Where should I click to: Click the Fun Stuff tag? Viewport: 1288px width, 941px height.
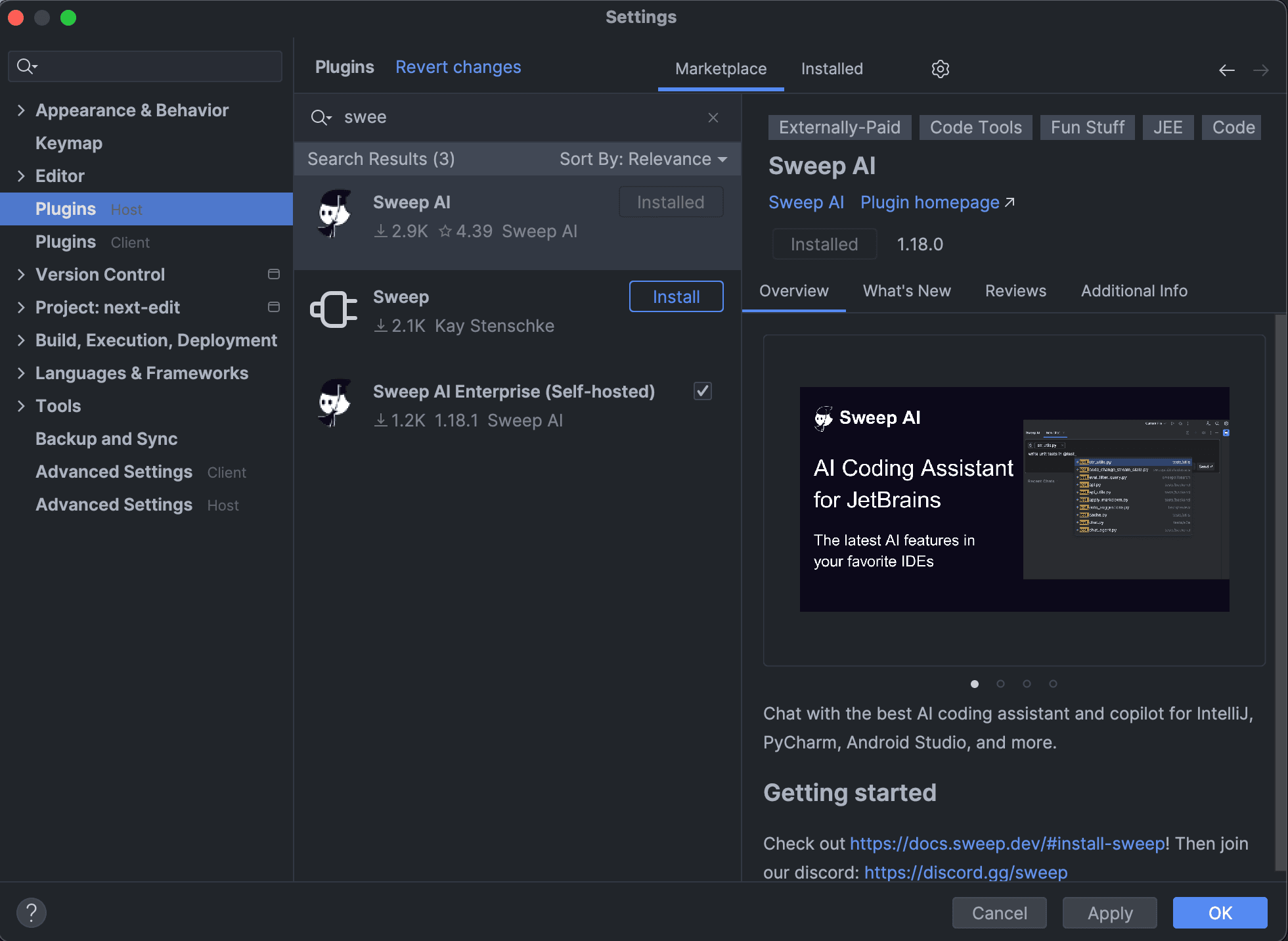(1087, 127)
